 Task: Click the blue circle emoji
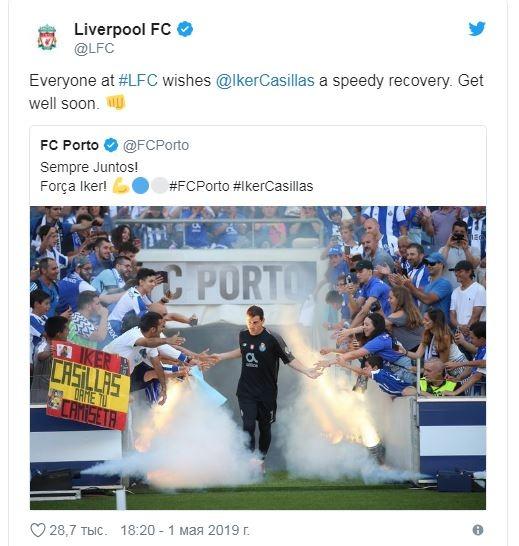click(140, 186)
